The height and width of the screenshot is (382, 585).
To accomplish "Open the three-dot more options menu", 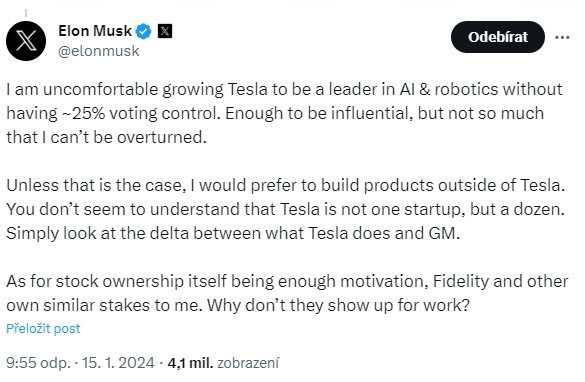I will click(x=562, y=37).
